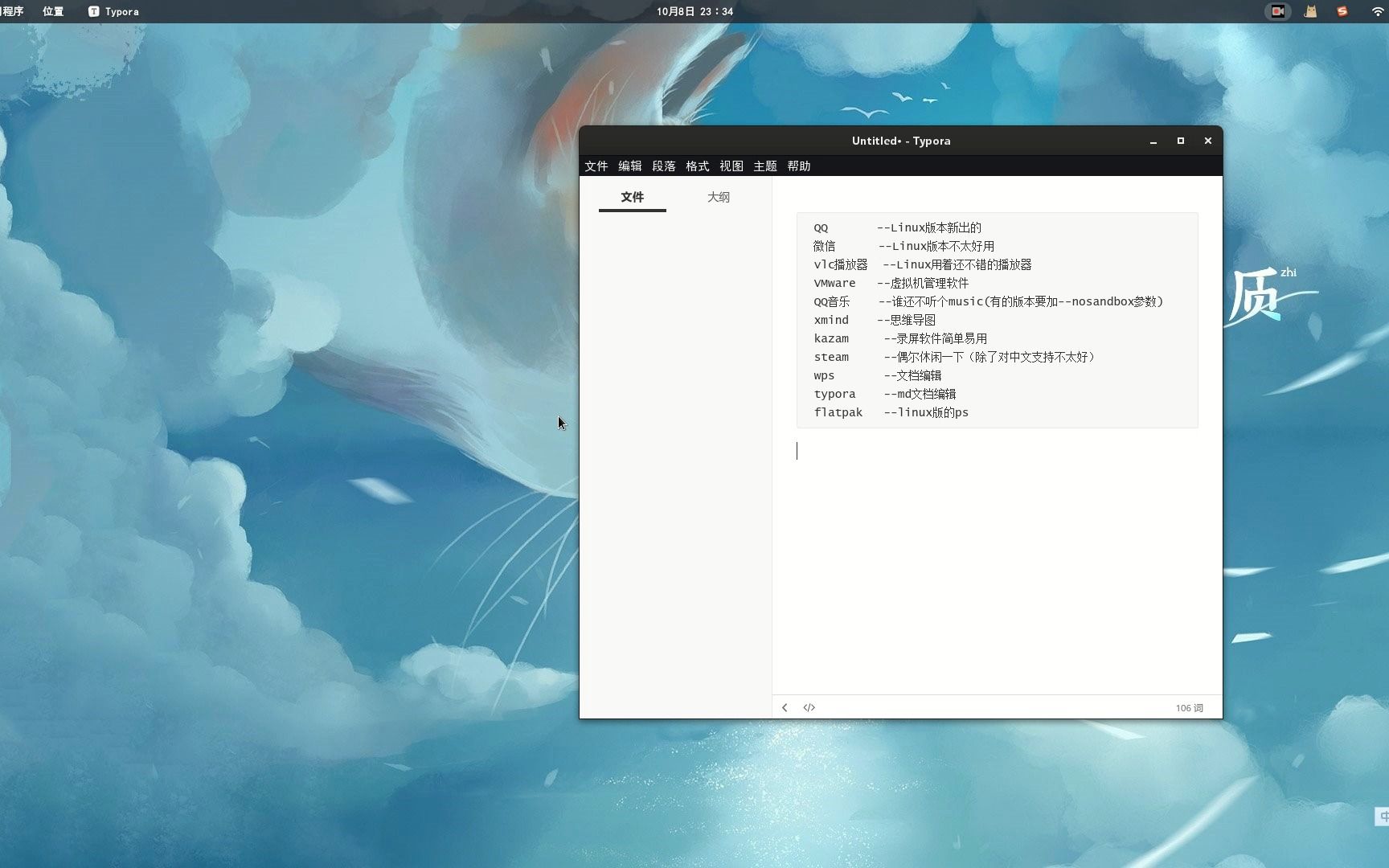Click the line 'VMware --虚拟机管理软件'
Screen dimensions: 1389x868
point(891,283)
